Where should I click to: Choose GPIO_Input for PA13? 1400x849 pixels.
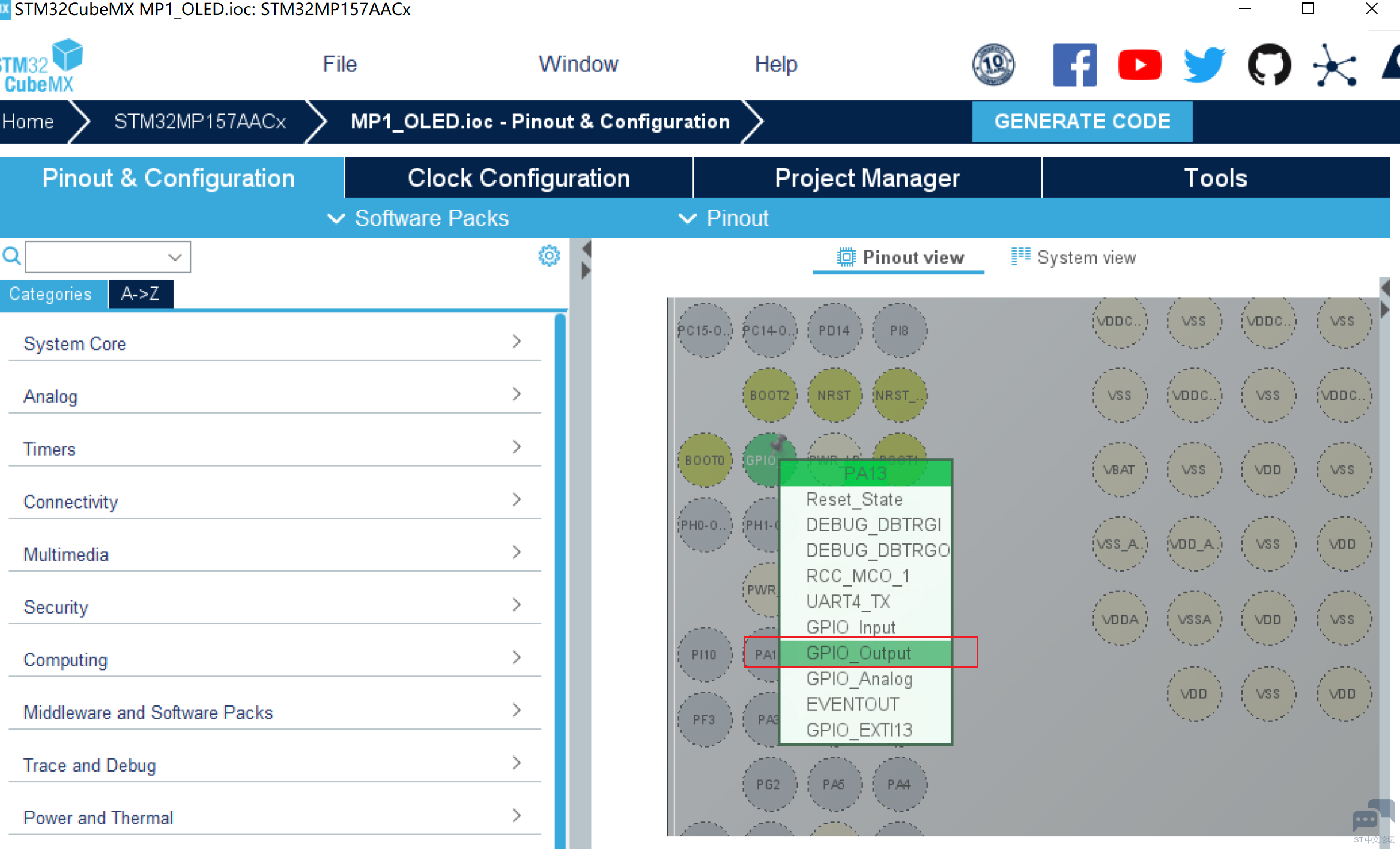click(x=865, y=627)
